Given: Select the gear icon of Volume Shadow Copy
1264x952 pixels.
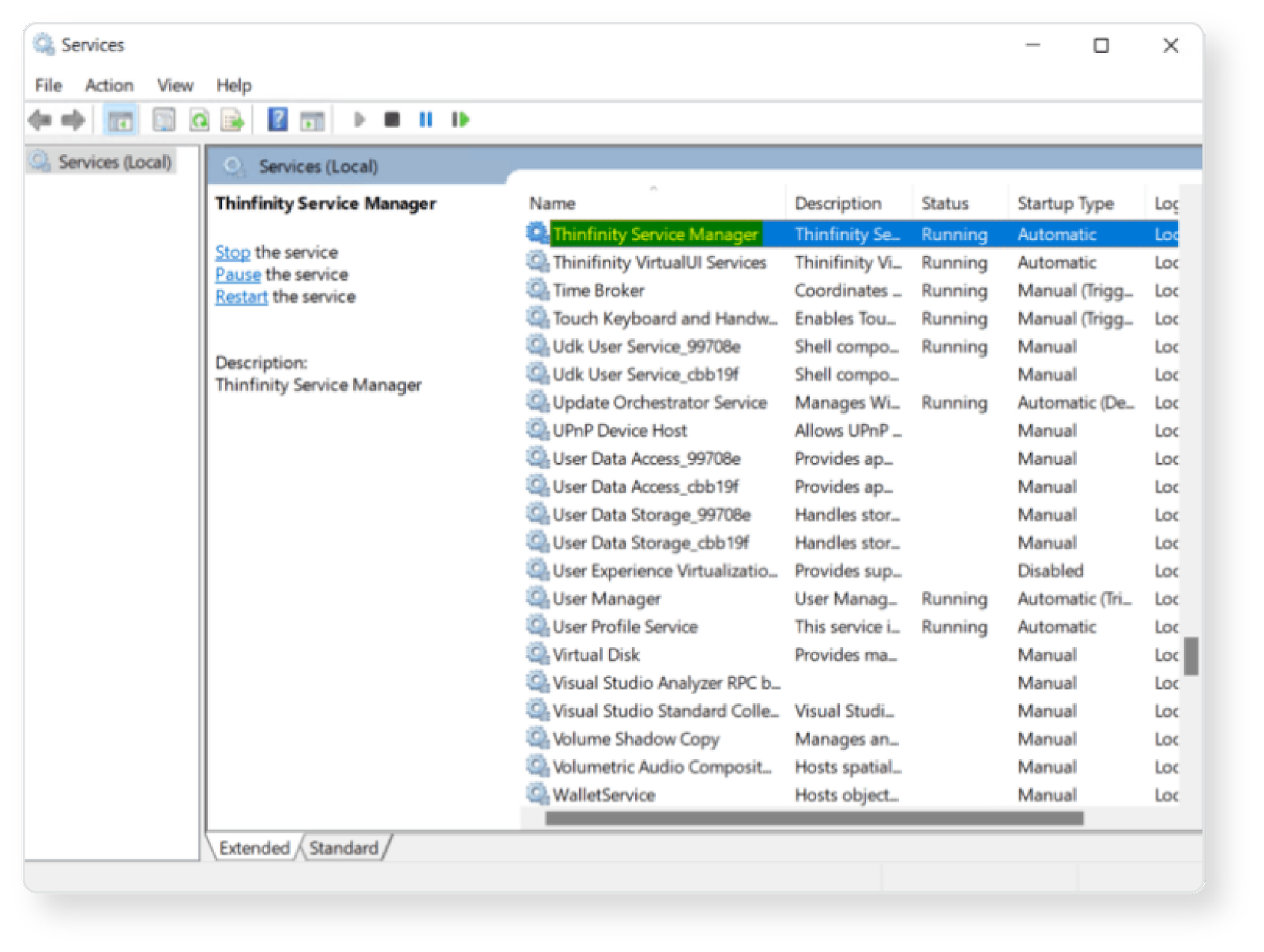Looking at the screenshot, I should (x=537, y=737).
